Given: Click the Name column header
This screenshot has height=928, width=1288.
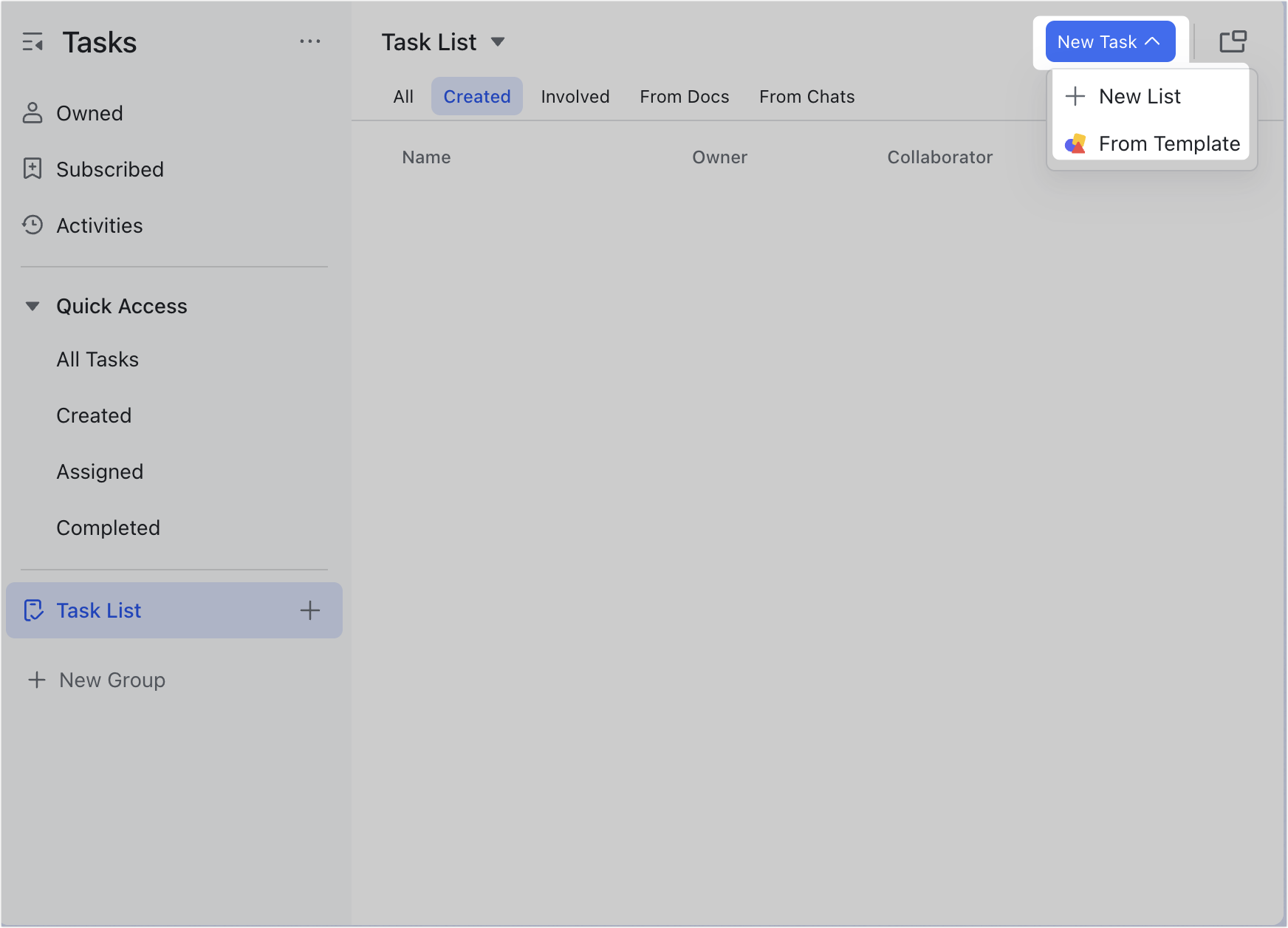Looking at the screenshot, I should pos(426,157).
